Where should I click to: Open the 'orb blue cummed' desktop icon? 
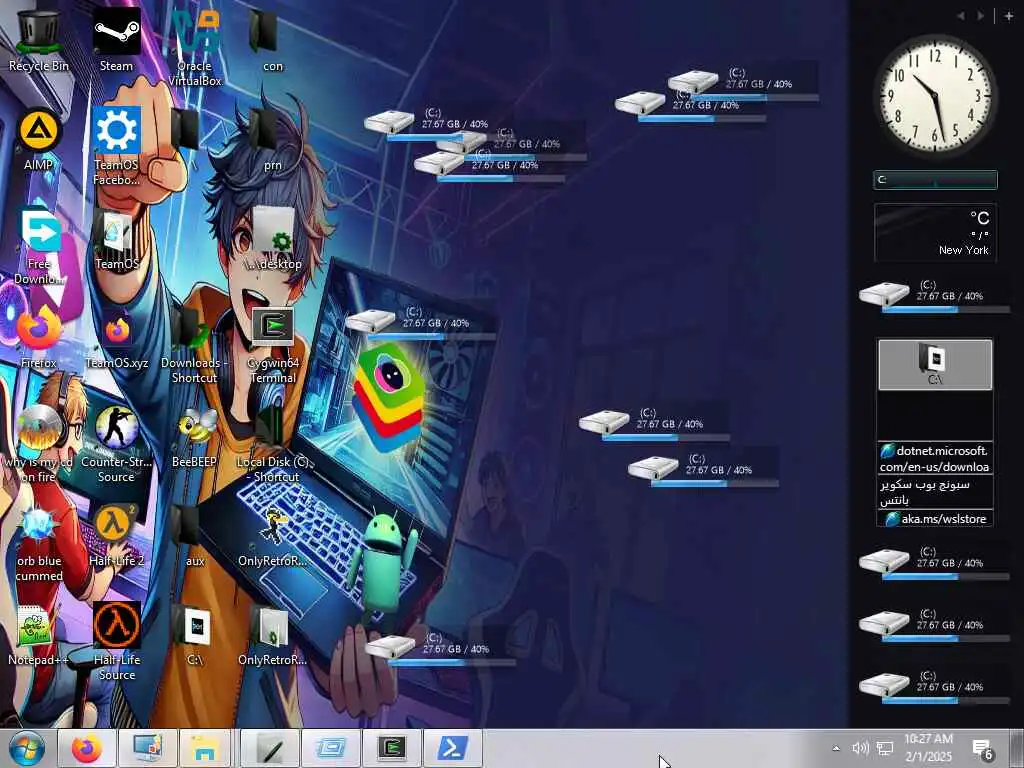coord(39,543)
